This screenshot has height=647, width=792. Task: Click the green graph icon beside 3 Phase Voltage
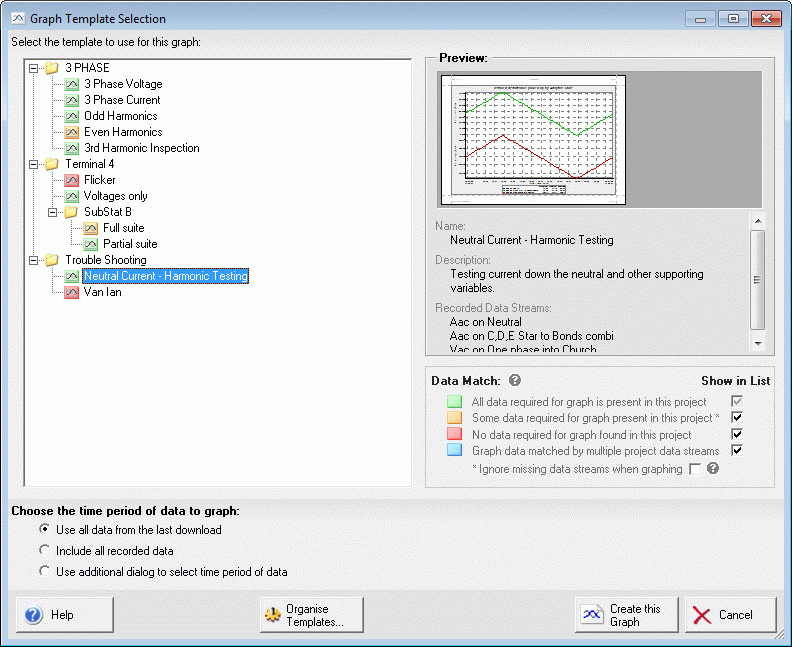[x=72, y=84]
